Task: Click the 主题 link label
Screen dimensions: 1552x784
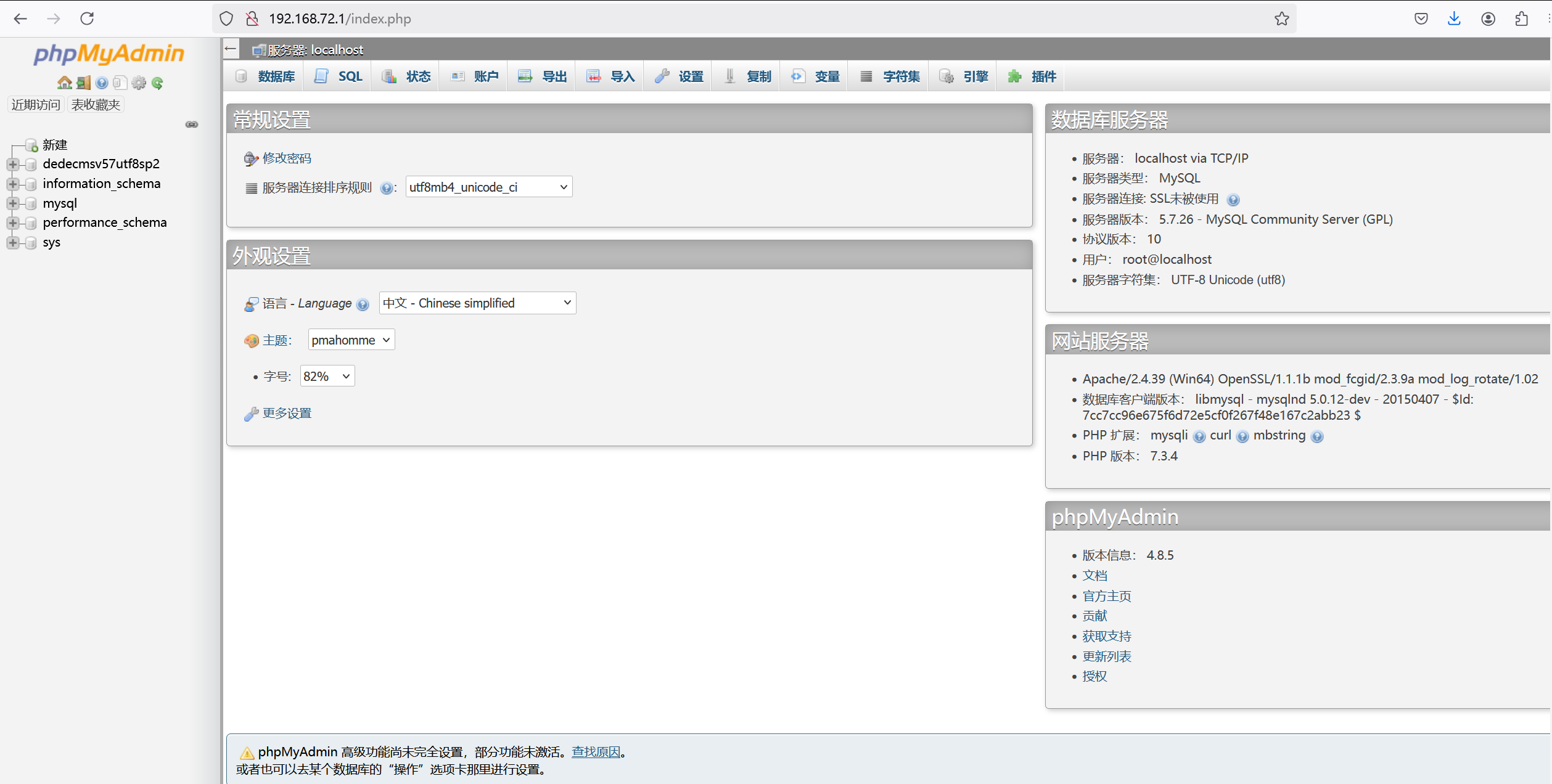Action: [275, 341]
